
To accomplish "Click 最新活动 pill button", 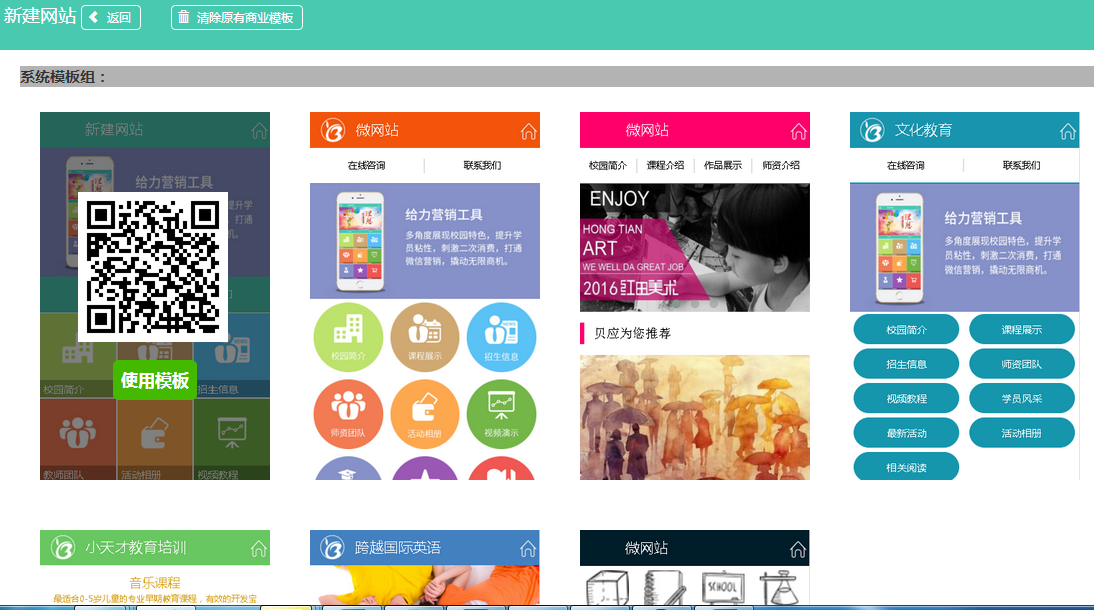I will 906,433.
